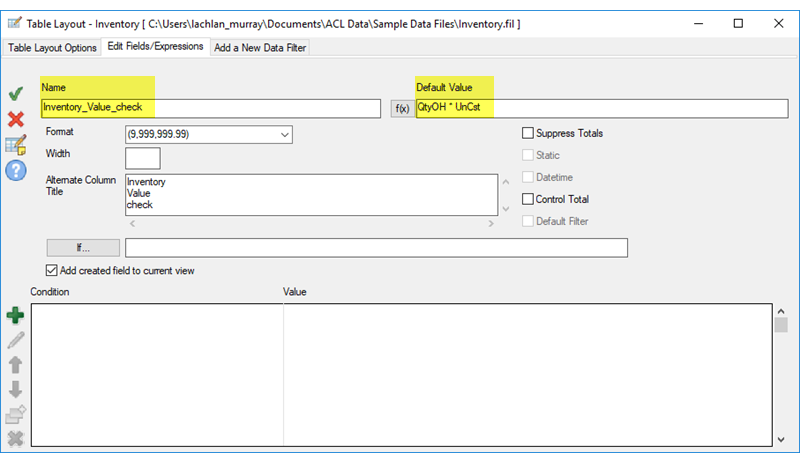The height and width of the screenshot is (453, 800).
Task: Click the Table Layout window title icon
Action: 14,22
